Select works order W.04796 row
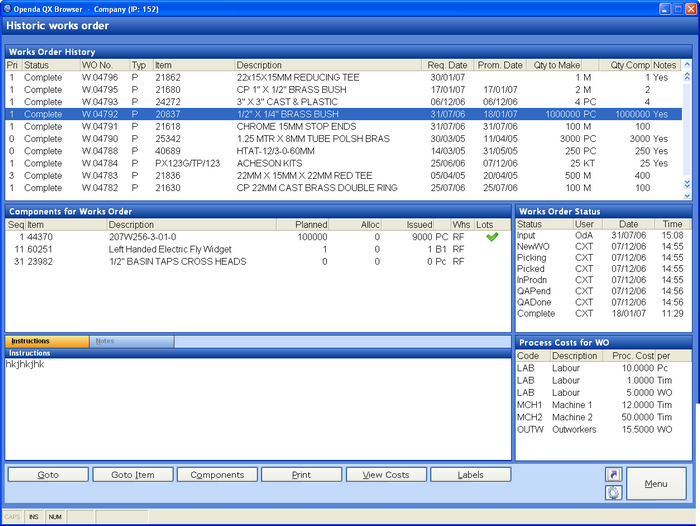Screen dimensions: 700x526 point(343,77)
